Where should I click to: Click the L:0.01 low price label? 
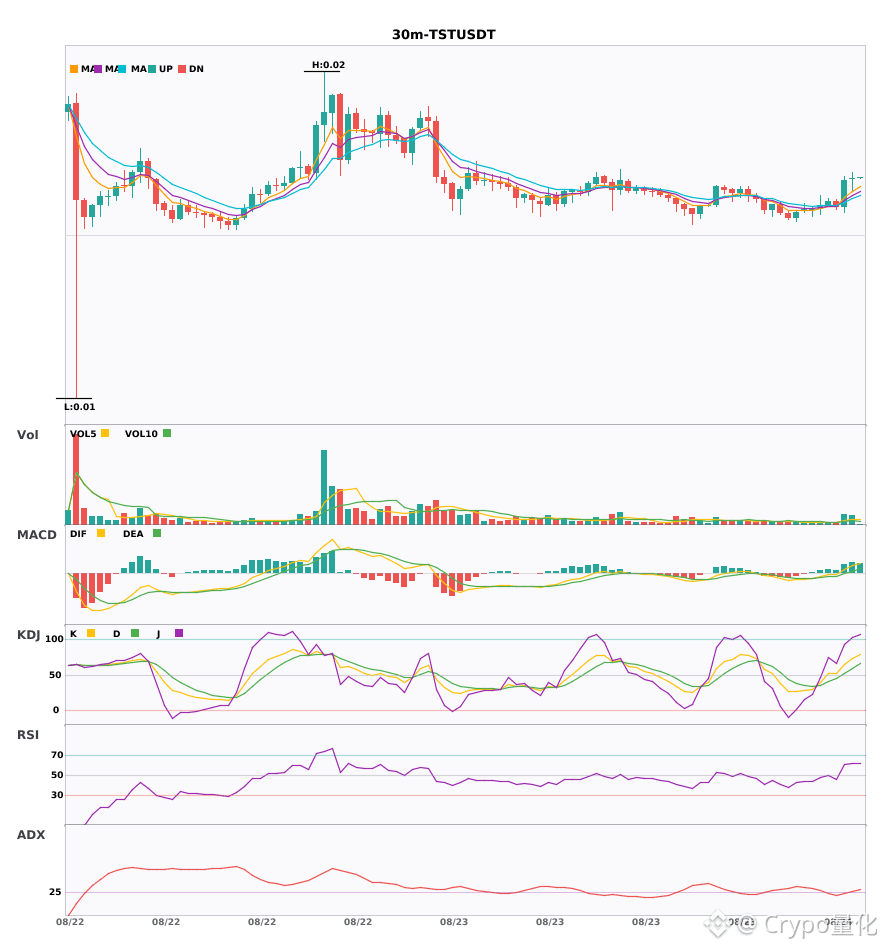point(79,407)
